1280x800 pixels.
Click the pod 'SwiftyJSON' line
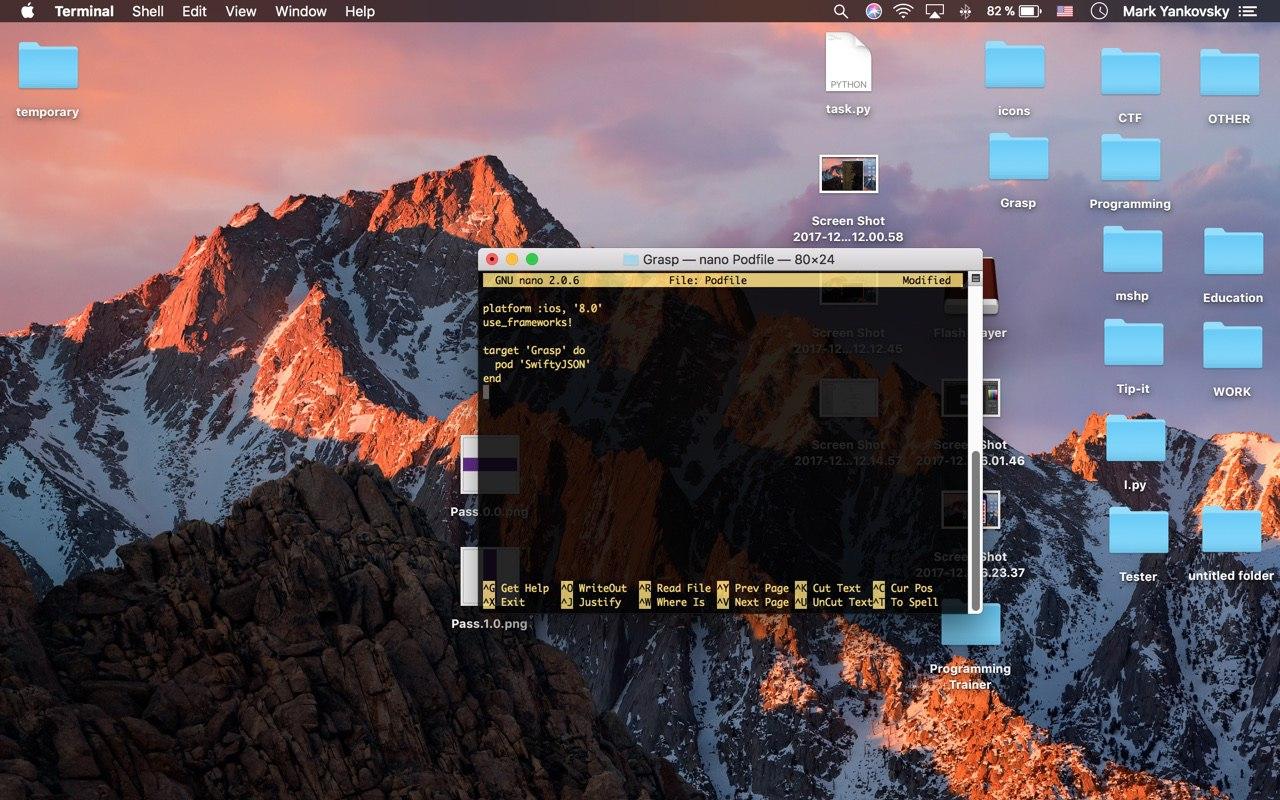pyautogui.click(x=542, y=365)
